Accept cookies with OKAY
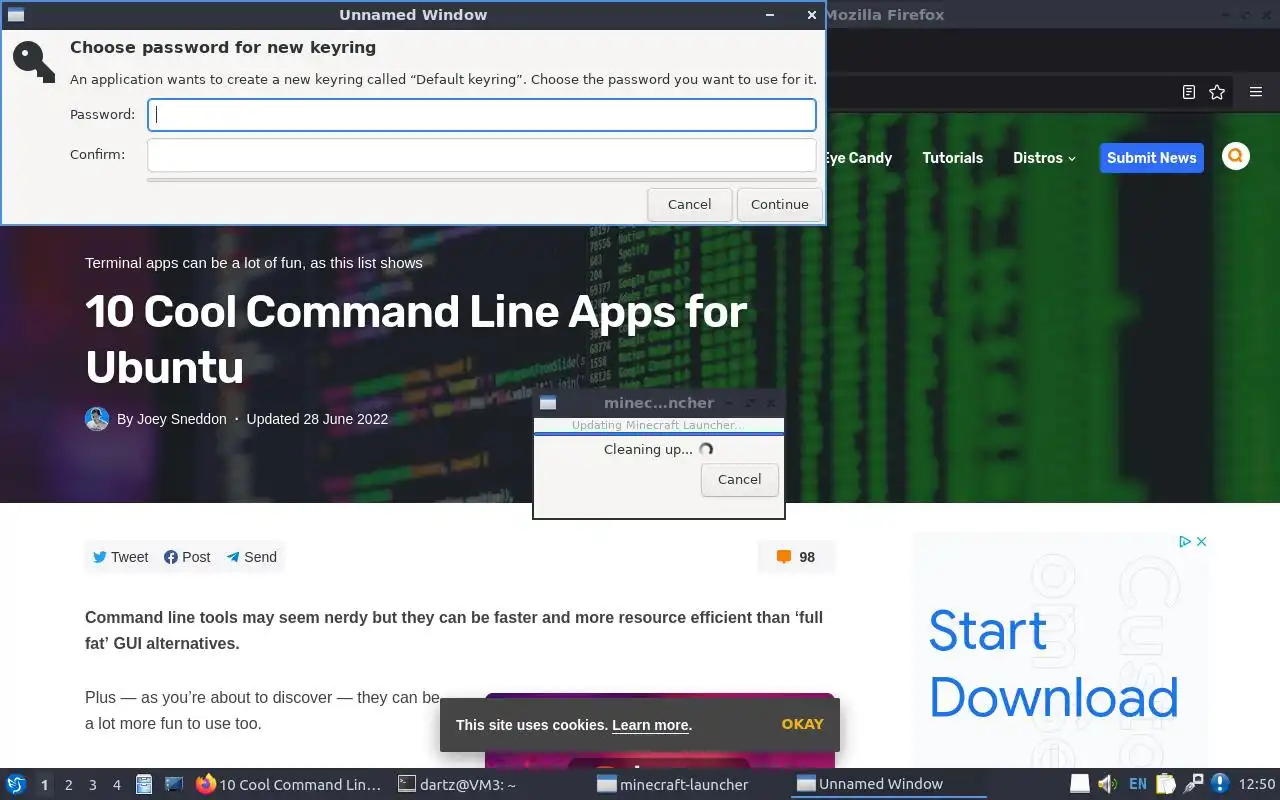This screenshot has height=800, width=1280. (803, 724)
